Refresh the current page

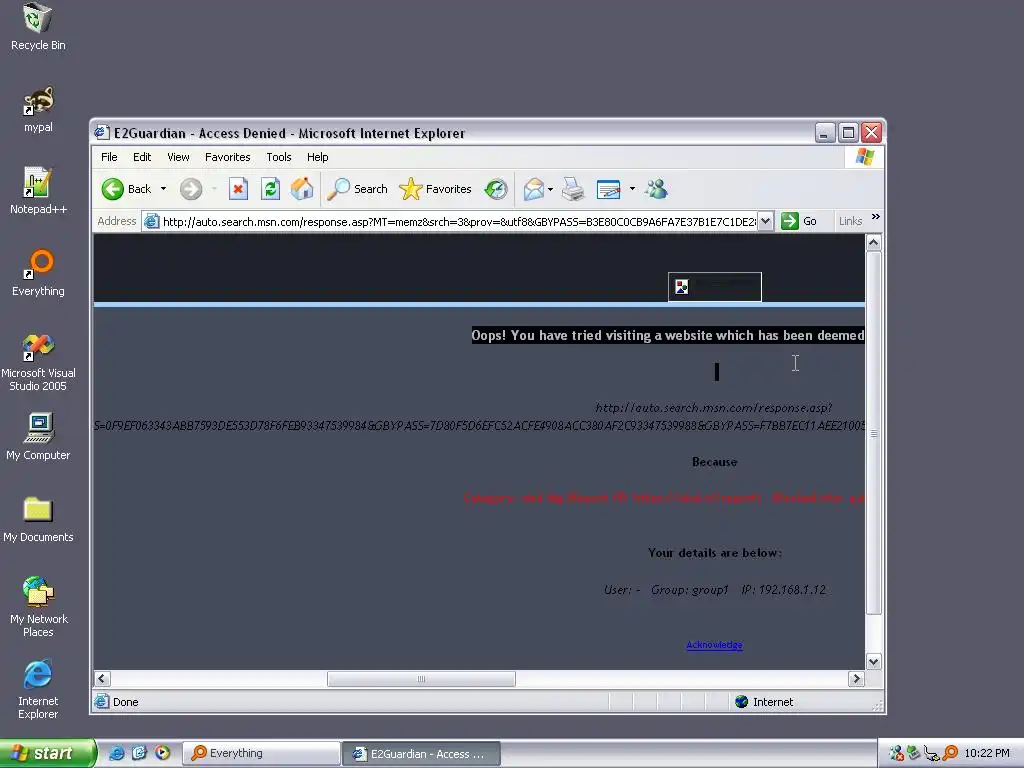[x=270, y=189]
